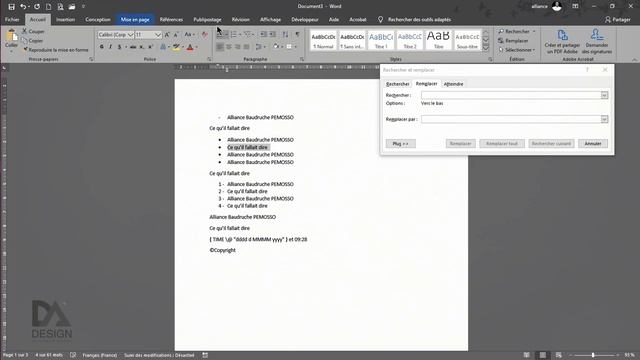Save the document from Quick Access toolbar
Screen dimensions: 640x360
pyautogui.click(x=11, y=7)
